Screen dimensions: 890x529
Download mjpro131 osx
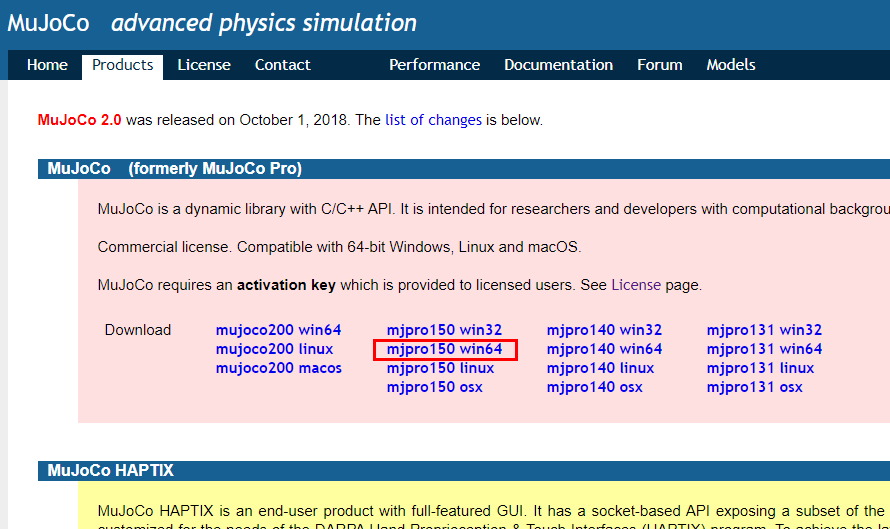tap(754, 387)
